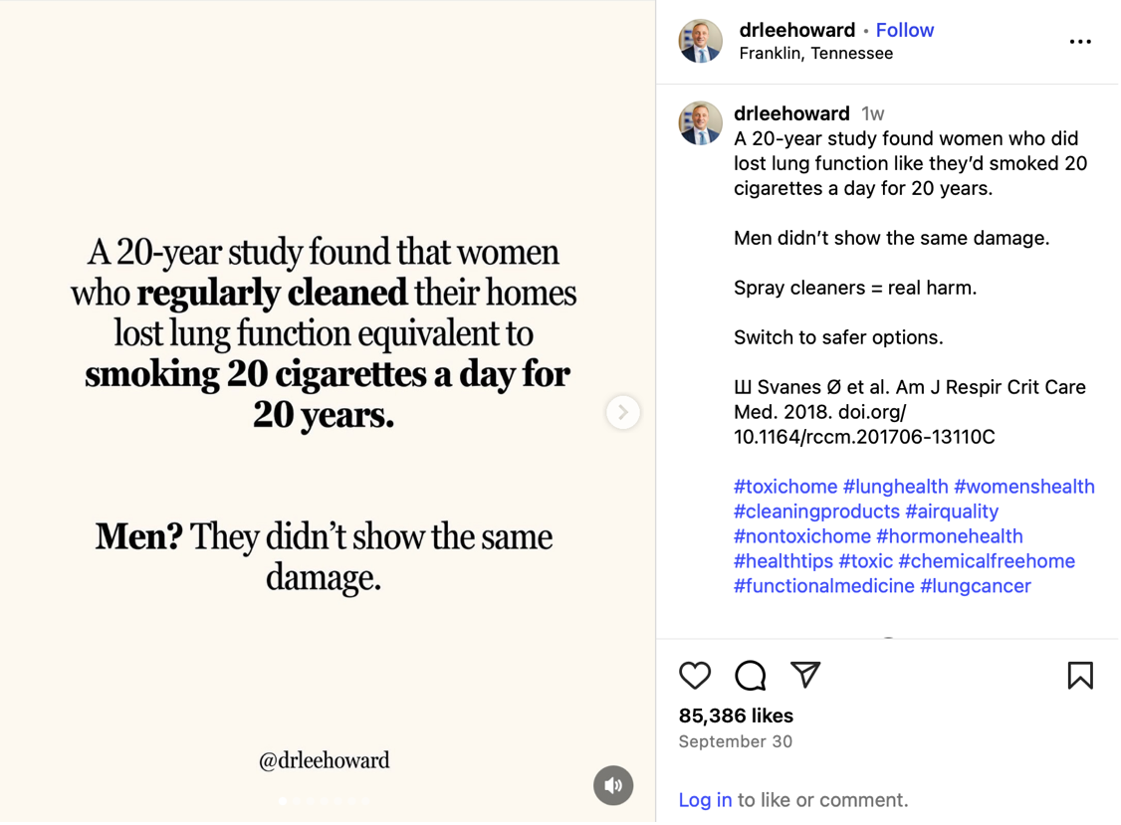Open the #lunghealth hashtag

895,487
